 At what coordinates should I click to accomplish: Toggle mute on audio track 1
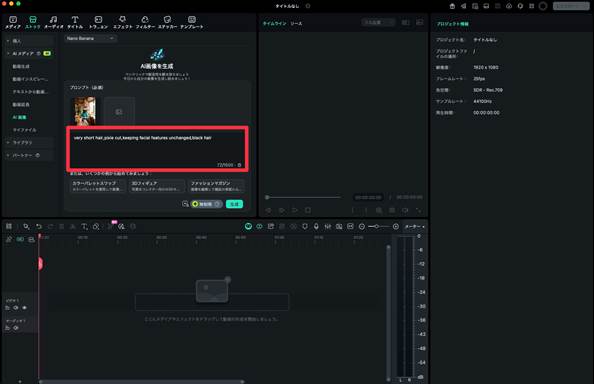coord(16,328)
